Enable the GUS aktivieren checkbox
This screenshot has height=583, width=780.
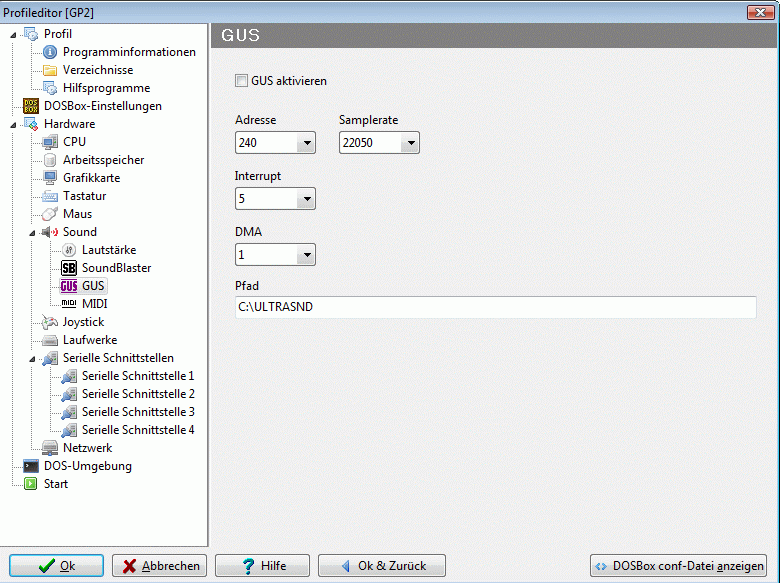pos(241,81)
